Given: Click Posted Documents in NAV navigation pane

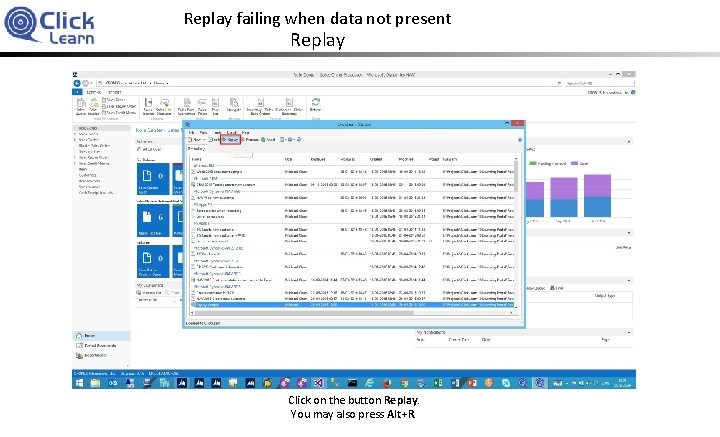Looking at the screenshot, I should (x=101, y=346).
